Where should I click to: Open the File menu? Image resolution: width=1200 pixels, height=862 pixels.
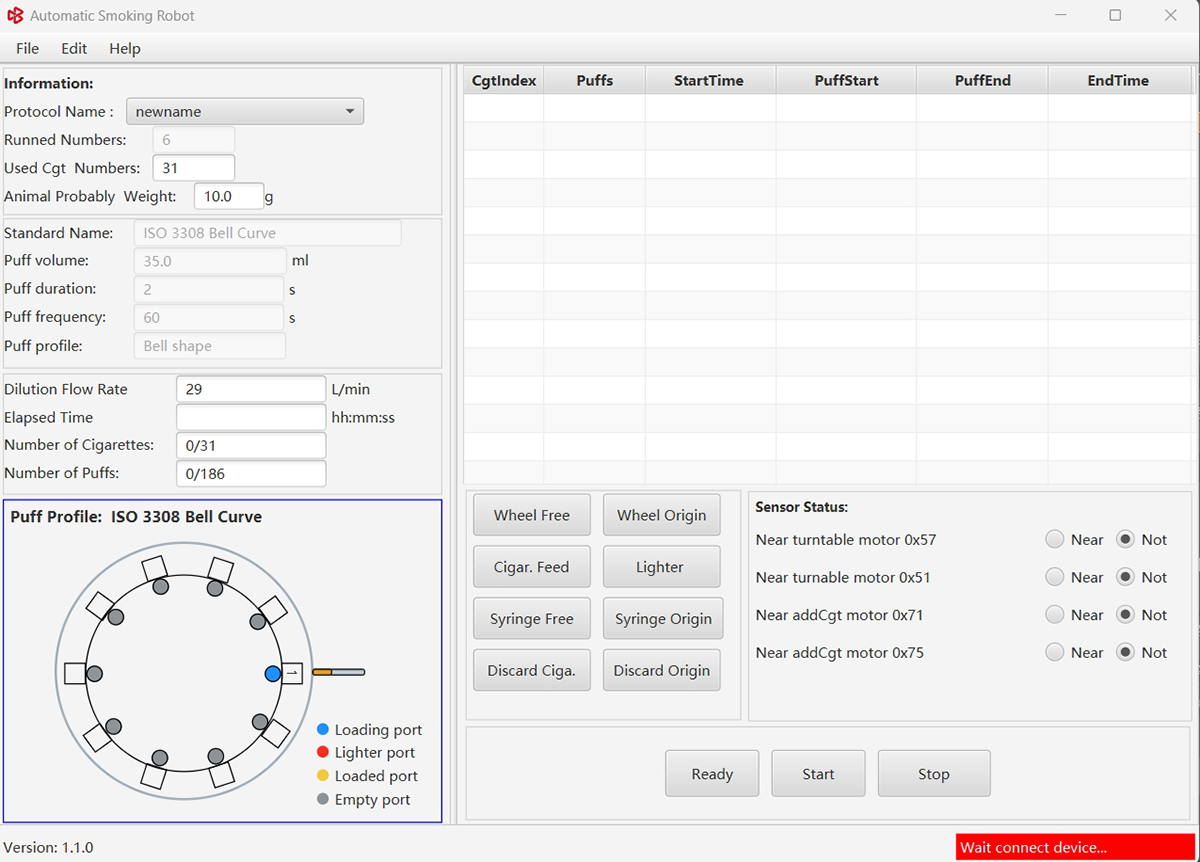pos(28,48)
